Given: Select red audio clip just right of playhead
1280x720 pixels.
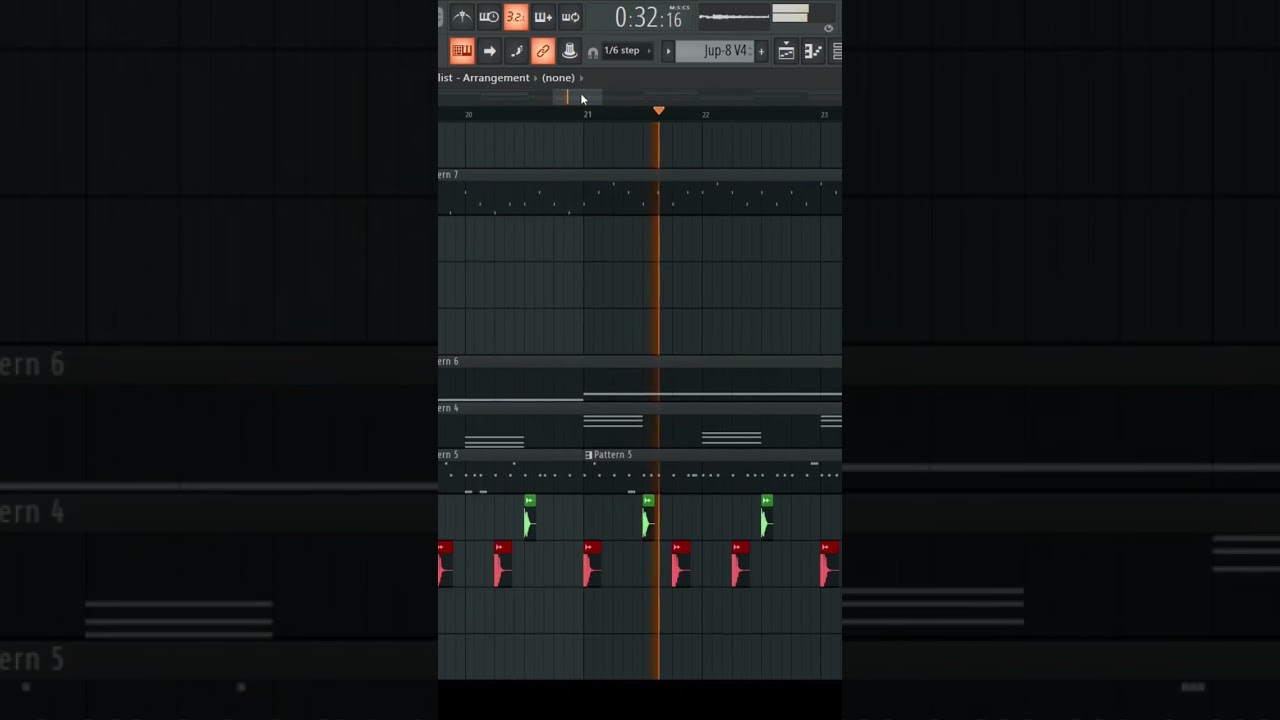Looking at the screenshot, I should [x=680, y=564].
